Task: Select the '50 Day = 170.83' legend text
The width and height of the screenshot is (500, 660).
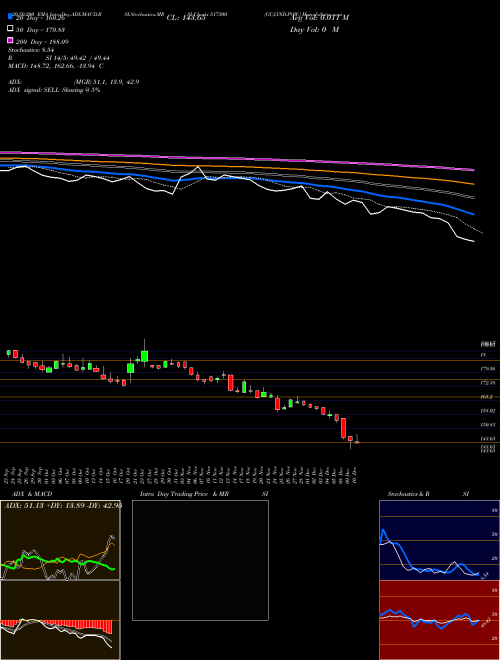Action: click(x=40, y=30)
